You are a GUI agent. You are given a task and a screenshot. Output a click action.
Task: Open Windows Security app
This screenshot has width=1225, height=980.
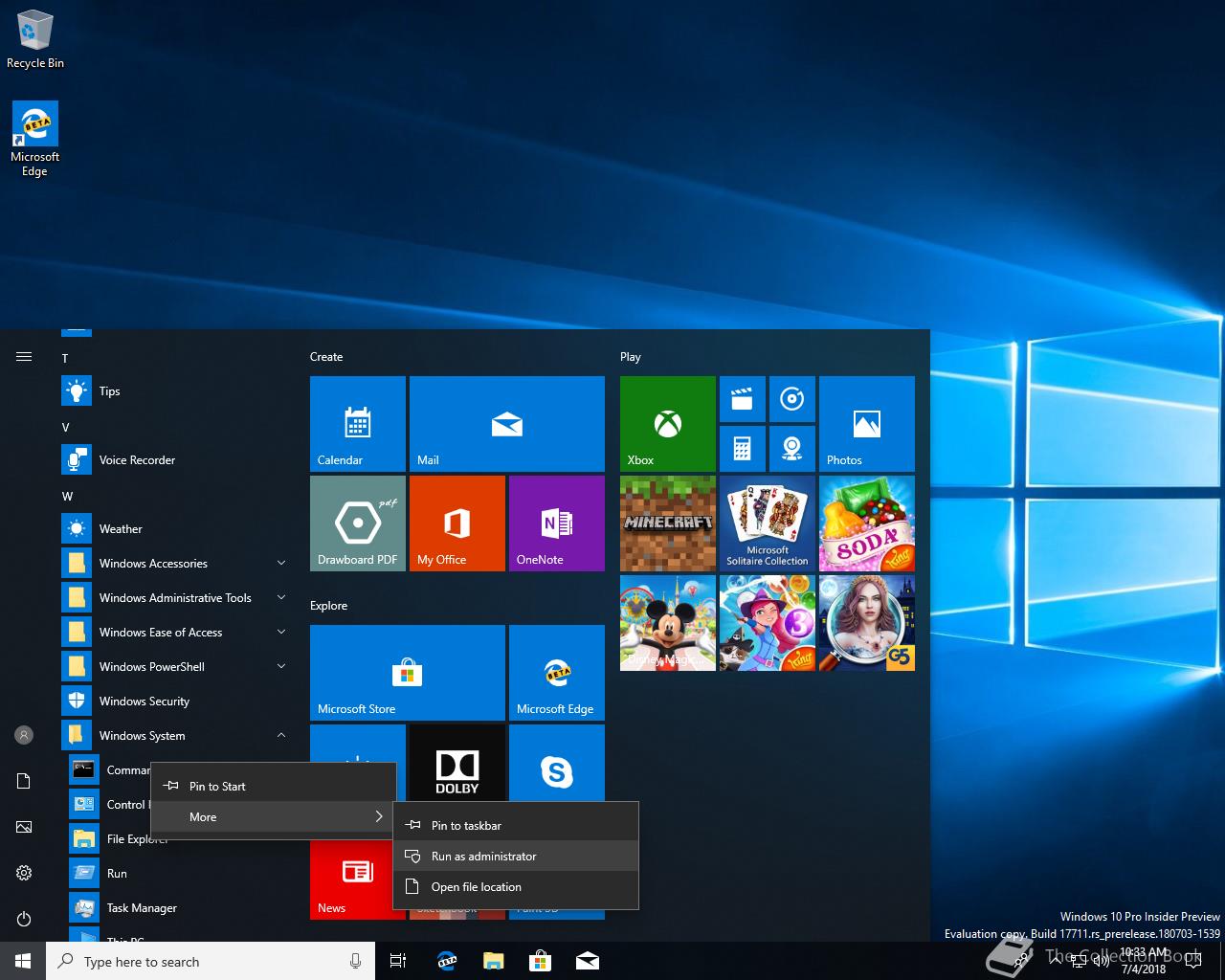176,702
